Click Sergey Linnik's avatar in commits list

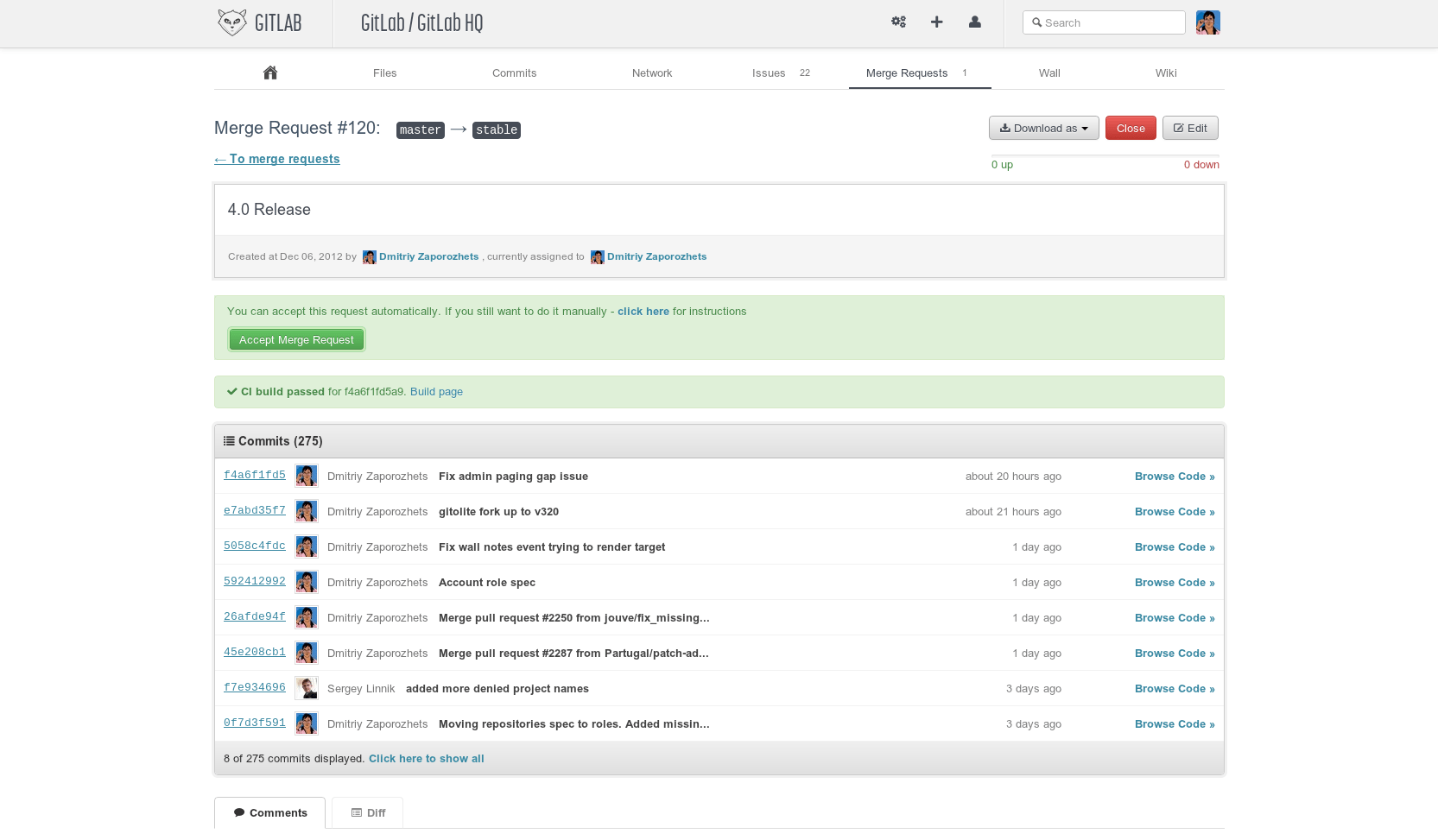click(x=307, y=688)
